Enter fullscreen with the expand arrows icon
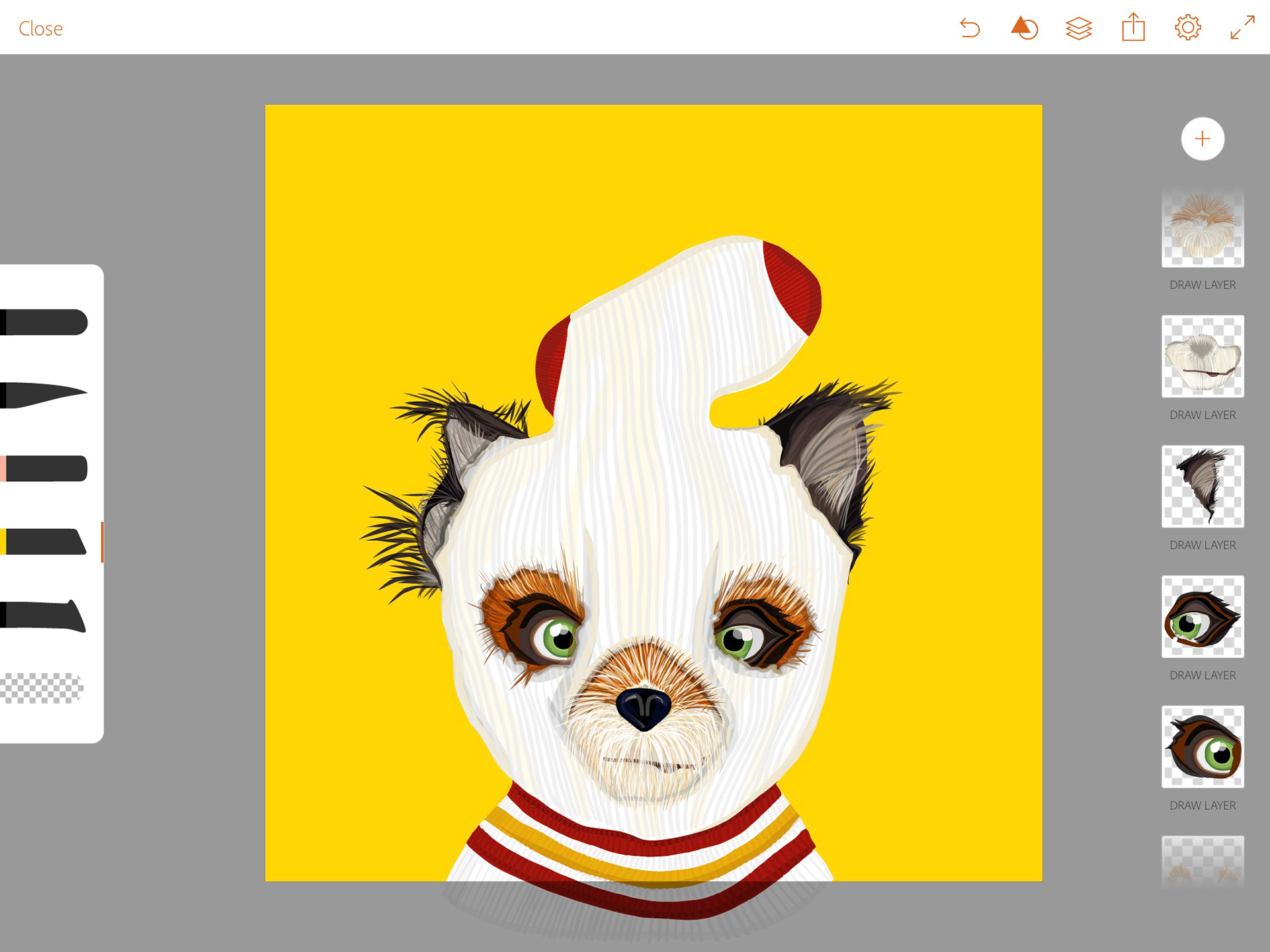Image resolution: width=1270 pixels, height=952 pixels. 1242,28
